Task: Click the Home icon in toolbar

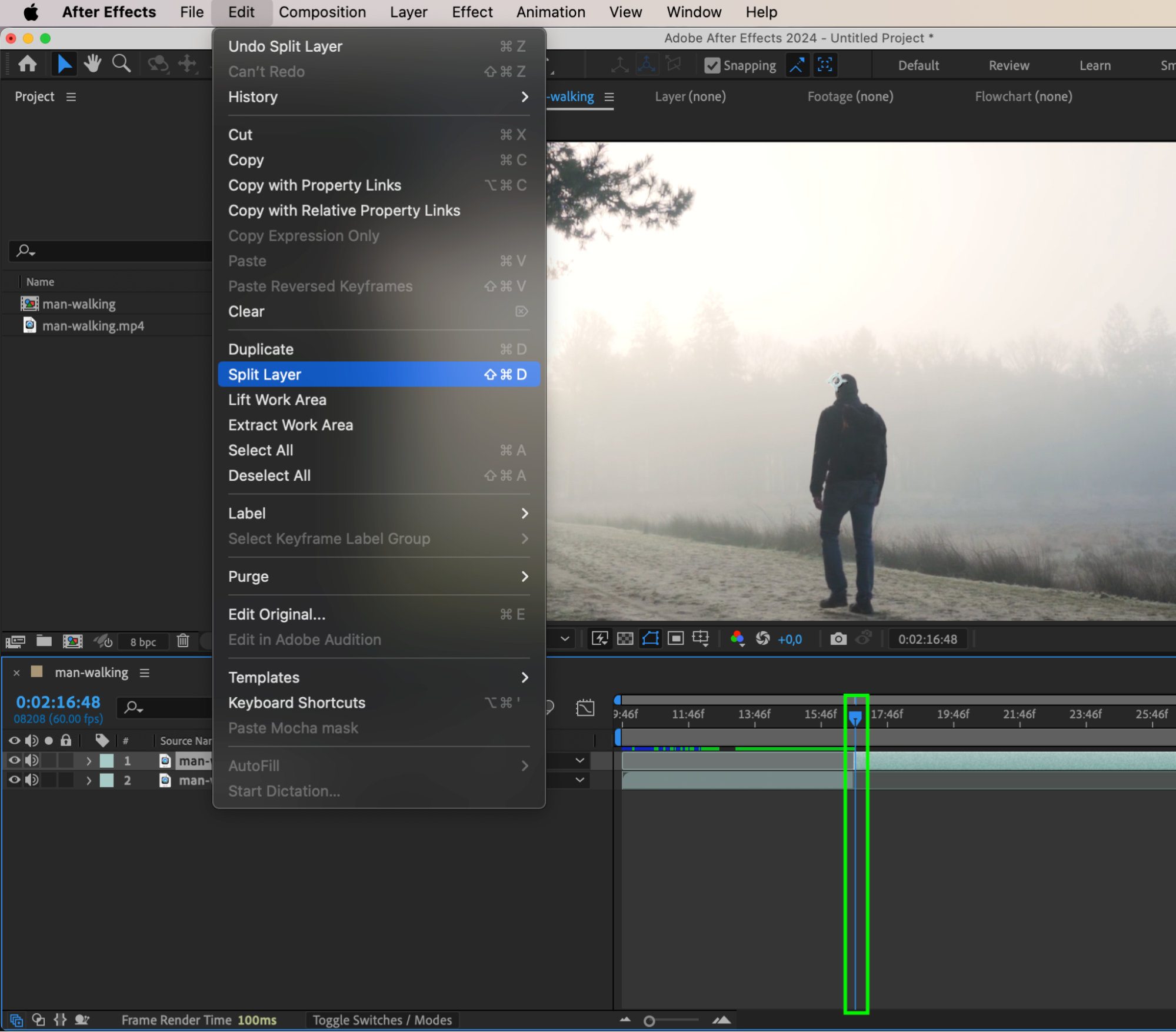Action: (28, 64)
